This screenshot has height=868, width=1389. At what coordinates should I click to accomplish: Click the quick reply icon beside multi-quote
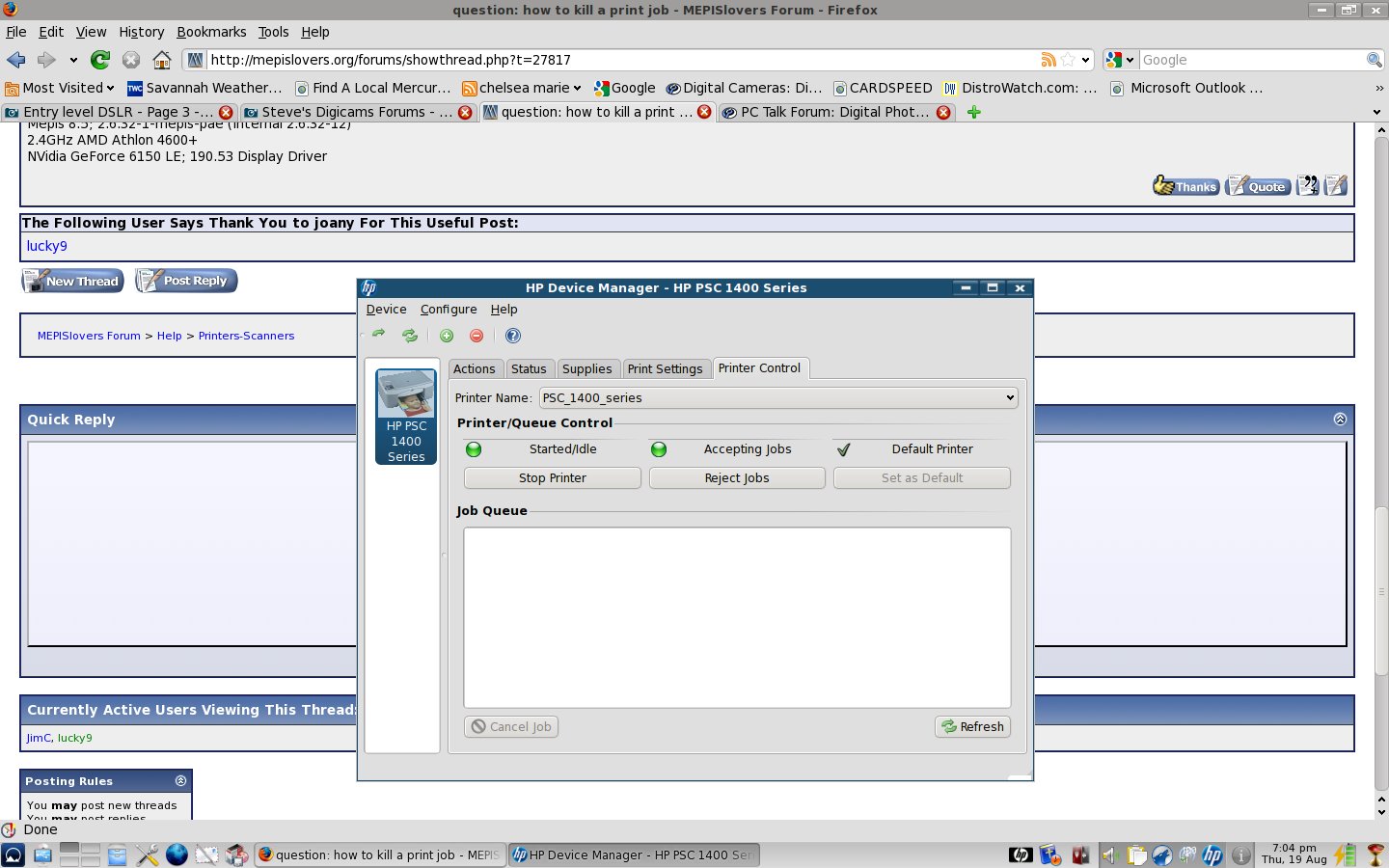click(1336, 185)
